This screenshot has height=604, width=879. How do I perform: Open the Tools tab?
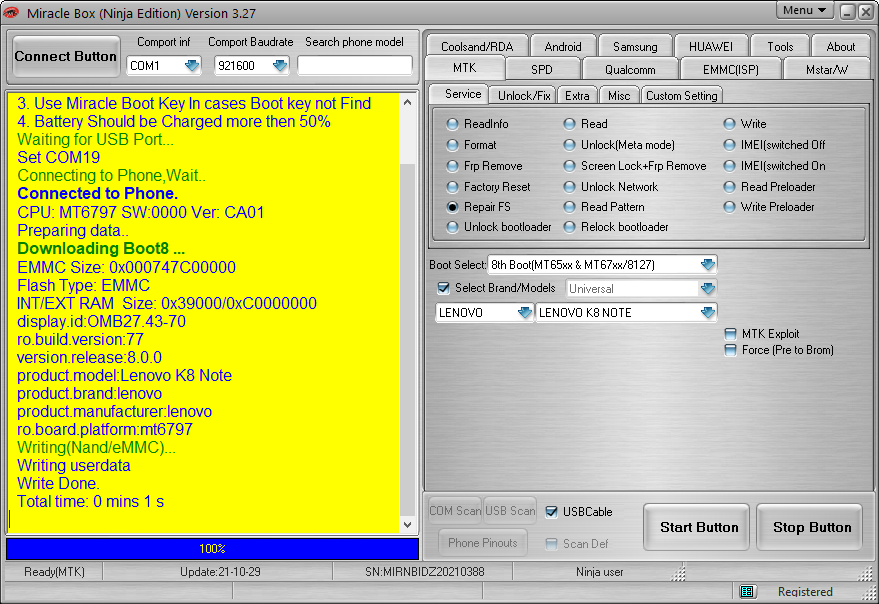(780, 47)
